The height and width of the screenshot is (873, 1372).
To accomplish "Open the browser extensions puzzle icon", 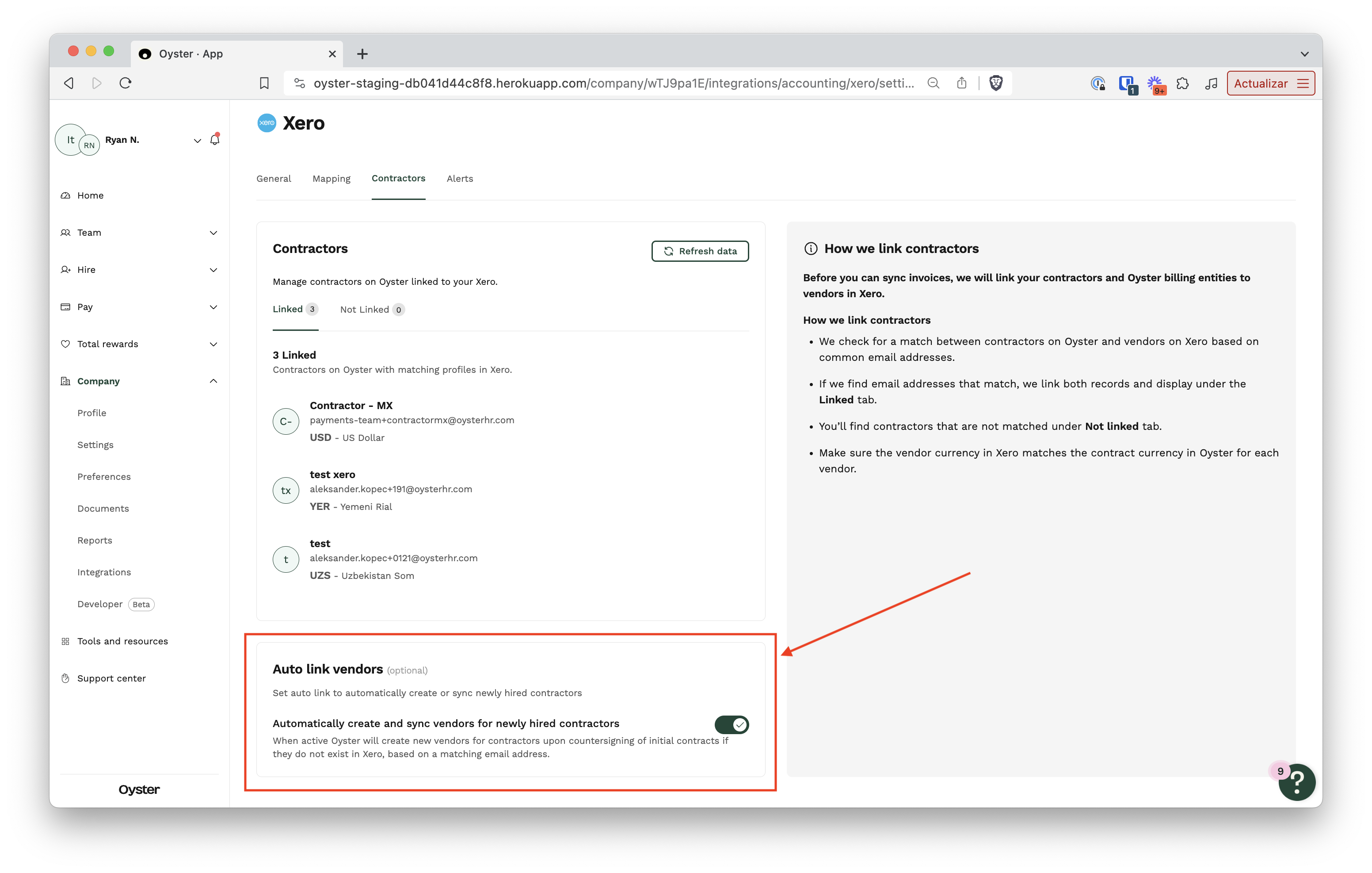I will click(1182, 83).
